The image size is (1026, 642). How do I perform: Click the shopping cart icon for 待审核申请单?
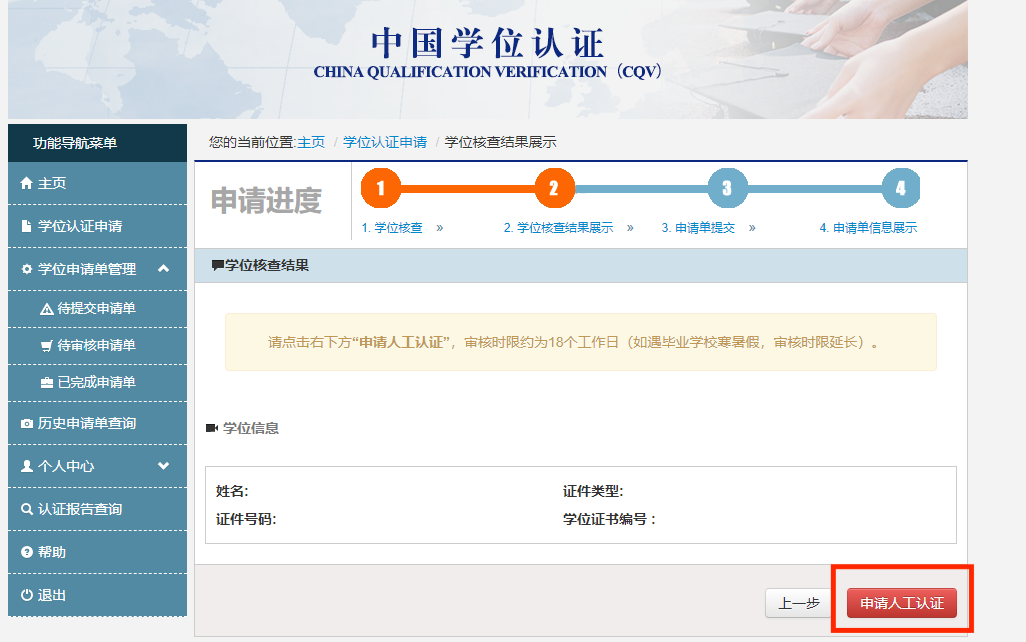[x=46, y=346]
